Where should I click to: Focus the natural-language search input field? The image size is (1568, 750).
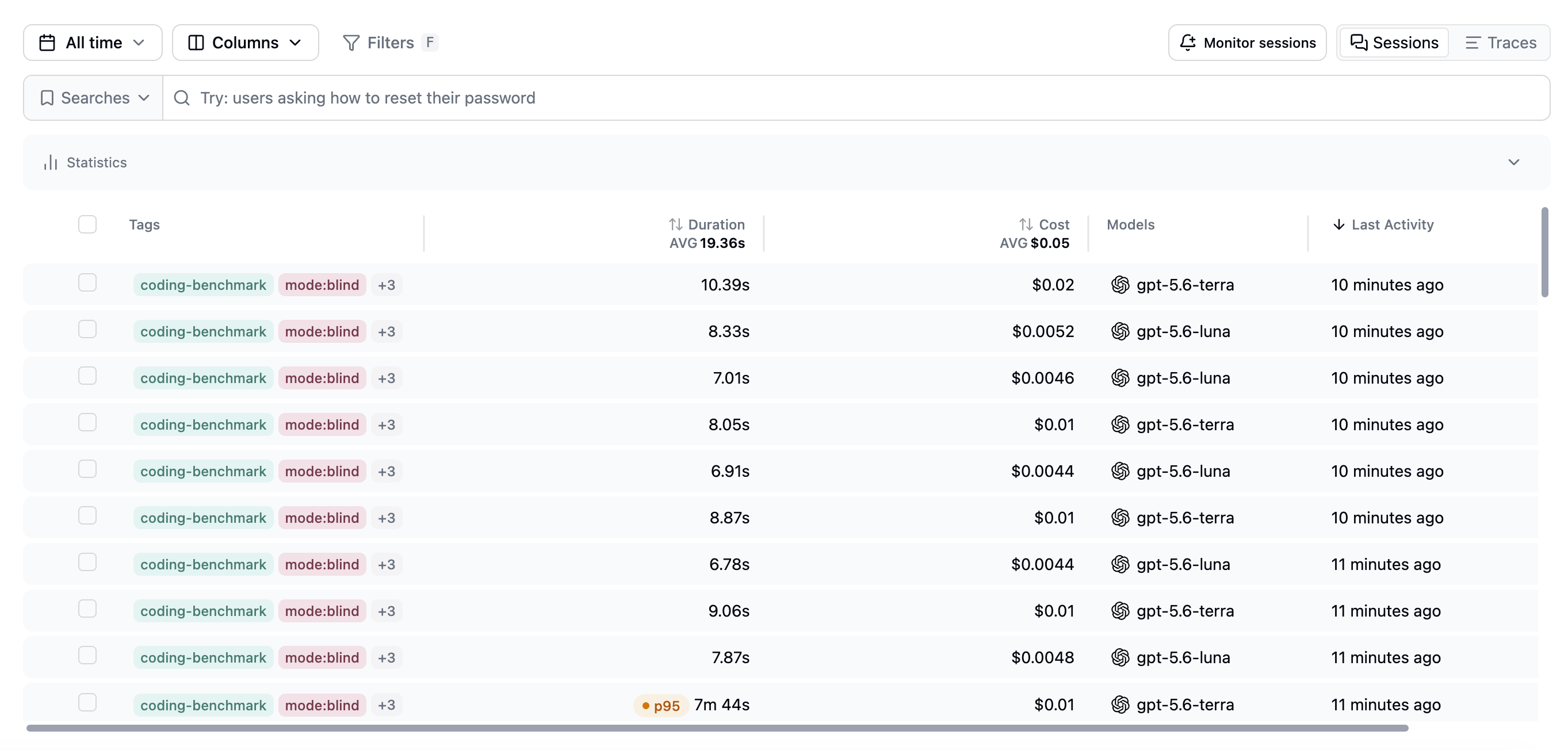pyautogui.click(x=856, y=98)
